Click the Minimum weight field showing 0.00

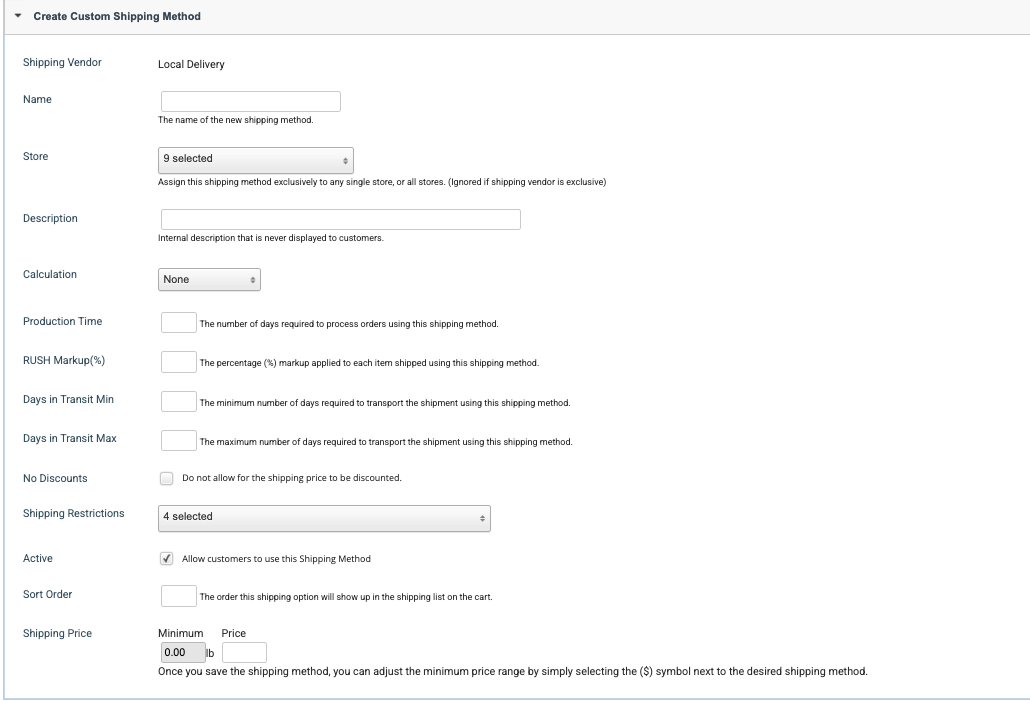(183, 652)
